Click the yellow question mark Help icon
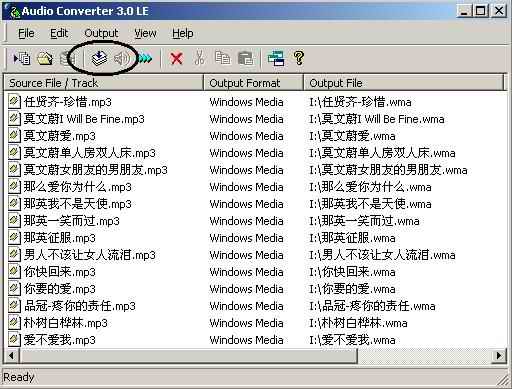The width and height of the screenshot is (512, 389). tap(299, 58)
